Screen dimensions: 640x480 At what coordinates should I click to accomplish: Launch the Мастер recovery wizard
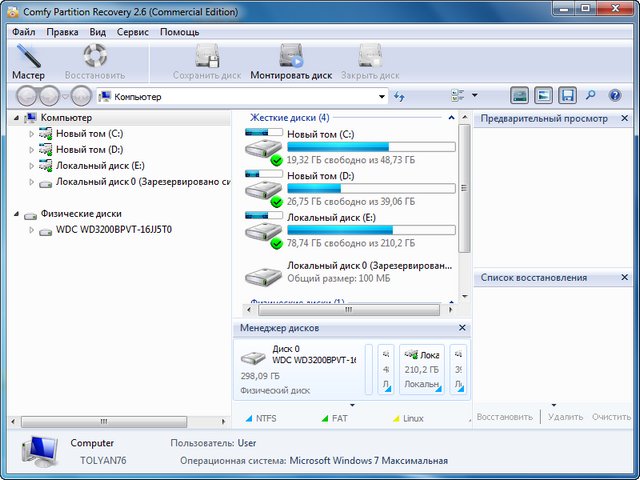(x=28, y=62)
